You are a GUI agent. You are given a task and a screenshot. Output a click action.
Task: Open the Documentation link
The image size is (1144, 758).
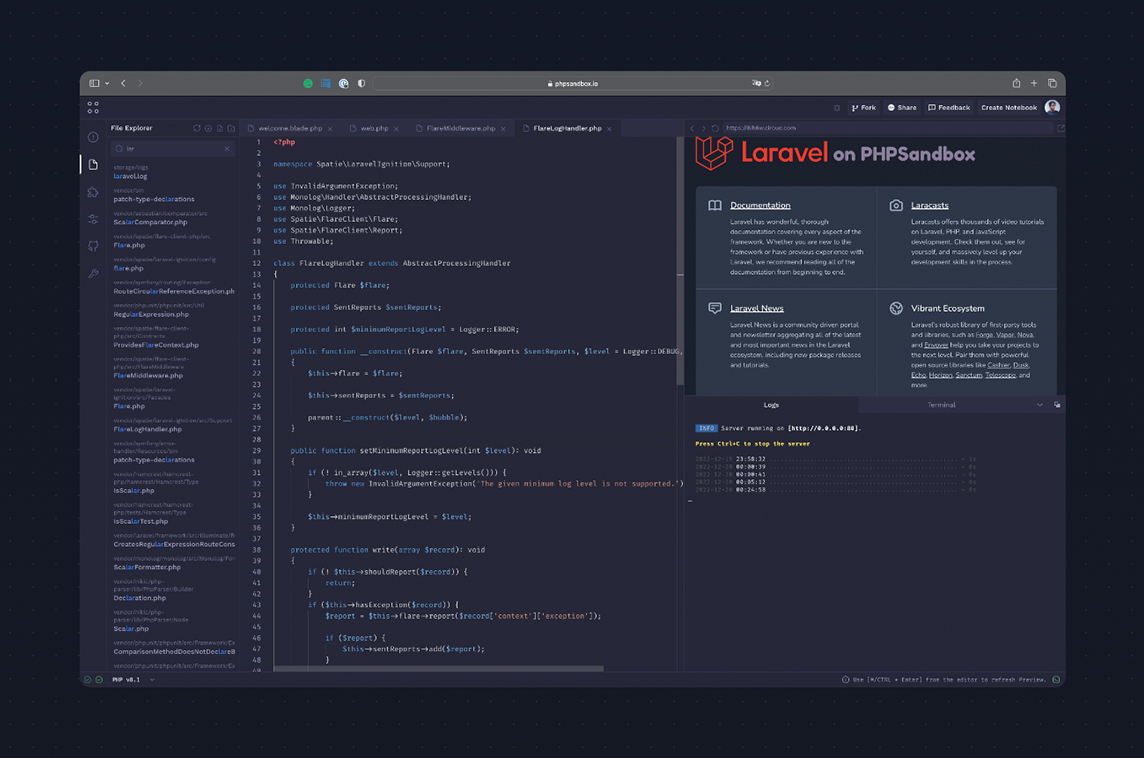(x=760, y=206)
